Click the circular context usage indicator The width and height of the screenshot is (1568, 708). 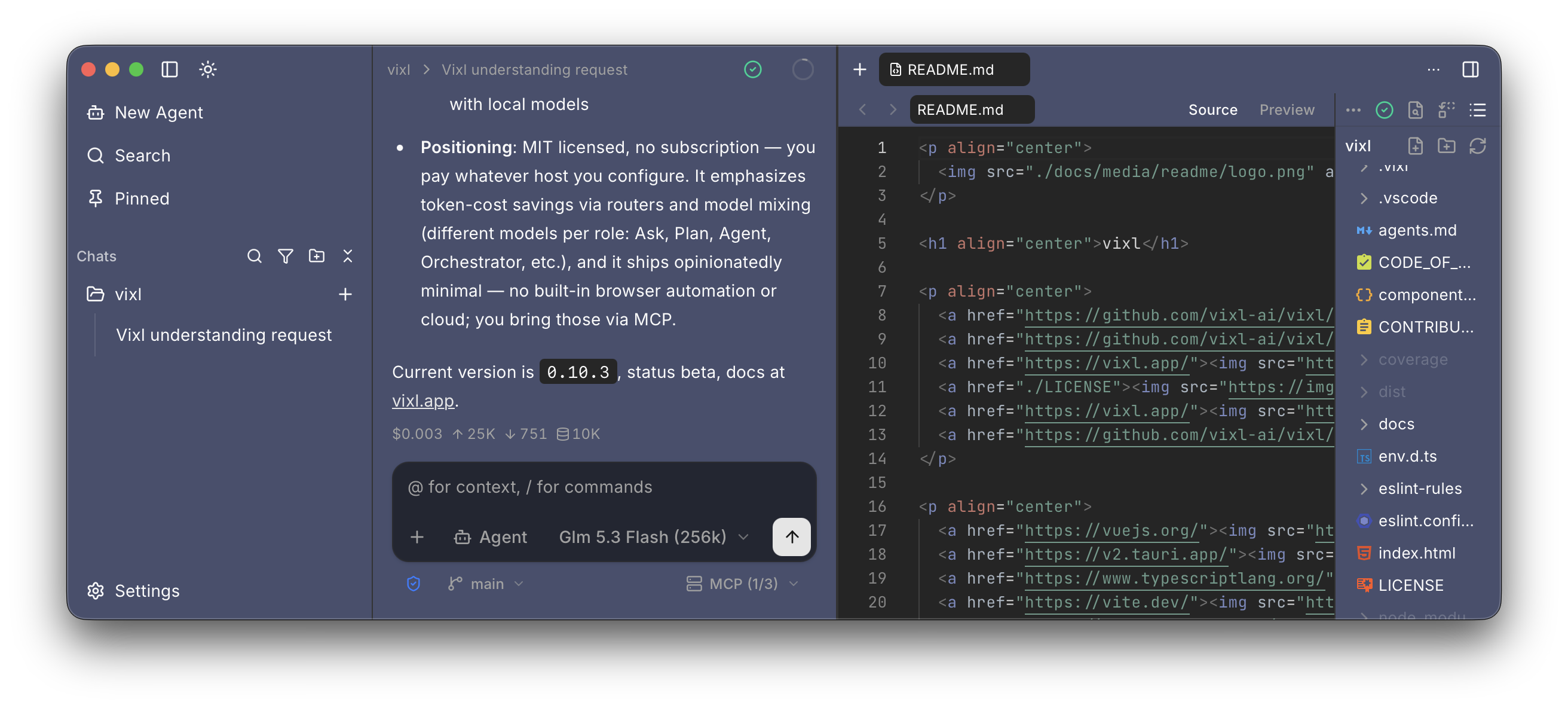pos(803,69)
